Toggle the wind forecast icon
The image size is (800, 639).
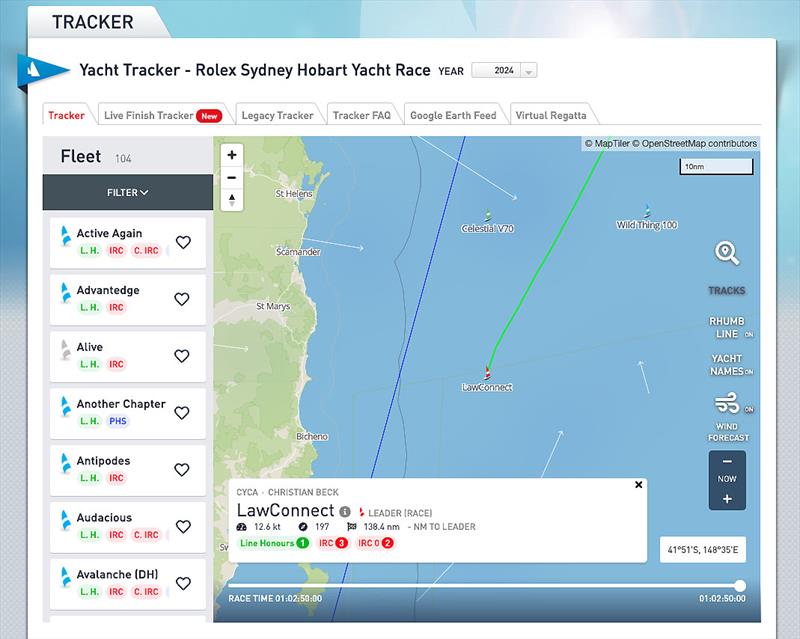[727, 403]
